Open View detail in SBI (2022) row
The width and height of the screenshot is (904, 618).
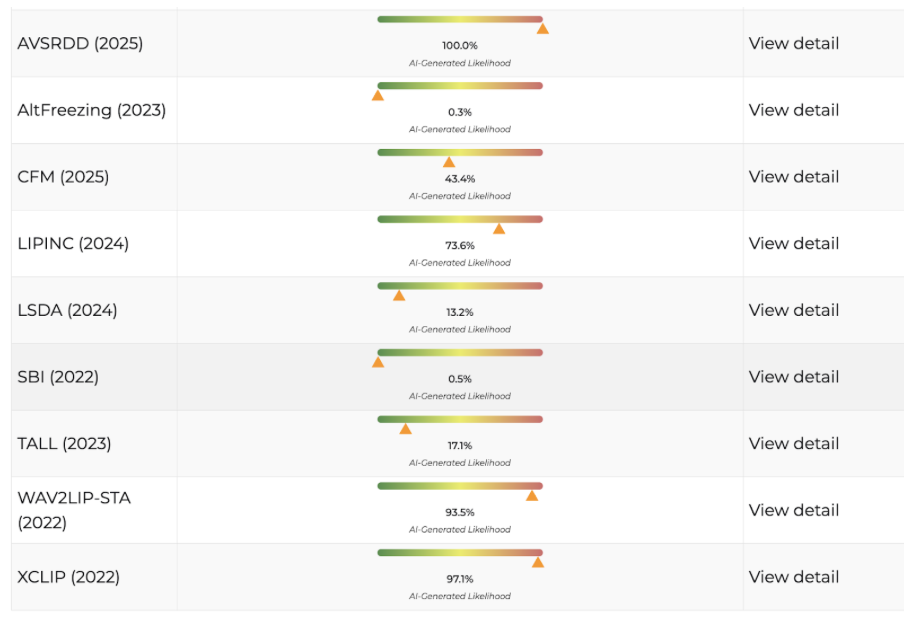pos(793,377)
